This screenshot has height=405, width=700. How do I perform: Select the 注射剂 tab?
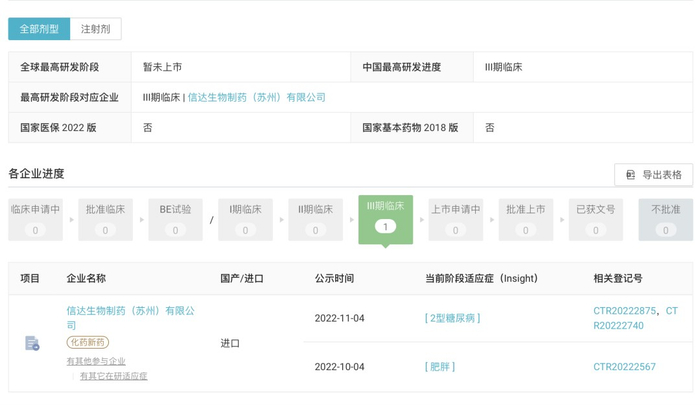coord(96,29)
